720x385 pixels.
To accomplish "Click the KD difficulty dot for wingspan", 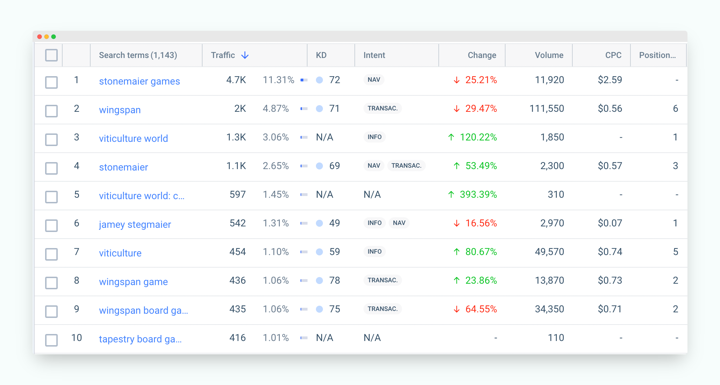I will tap(320, 109).
